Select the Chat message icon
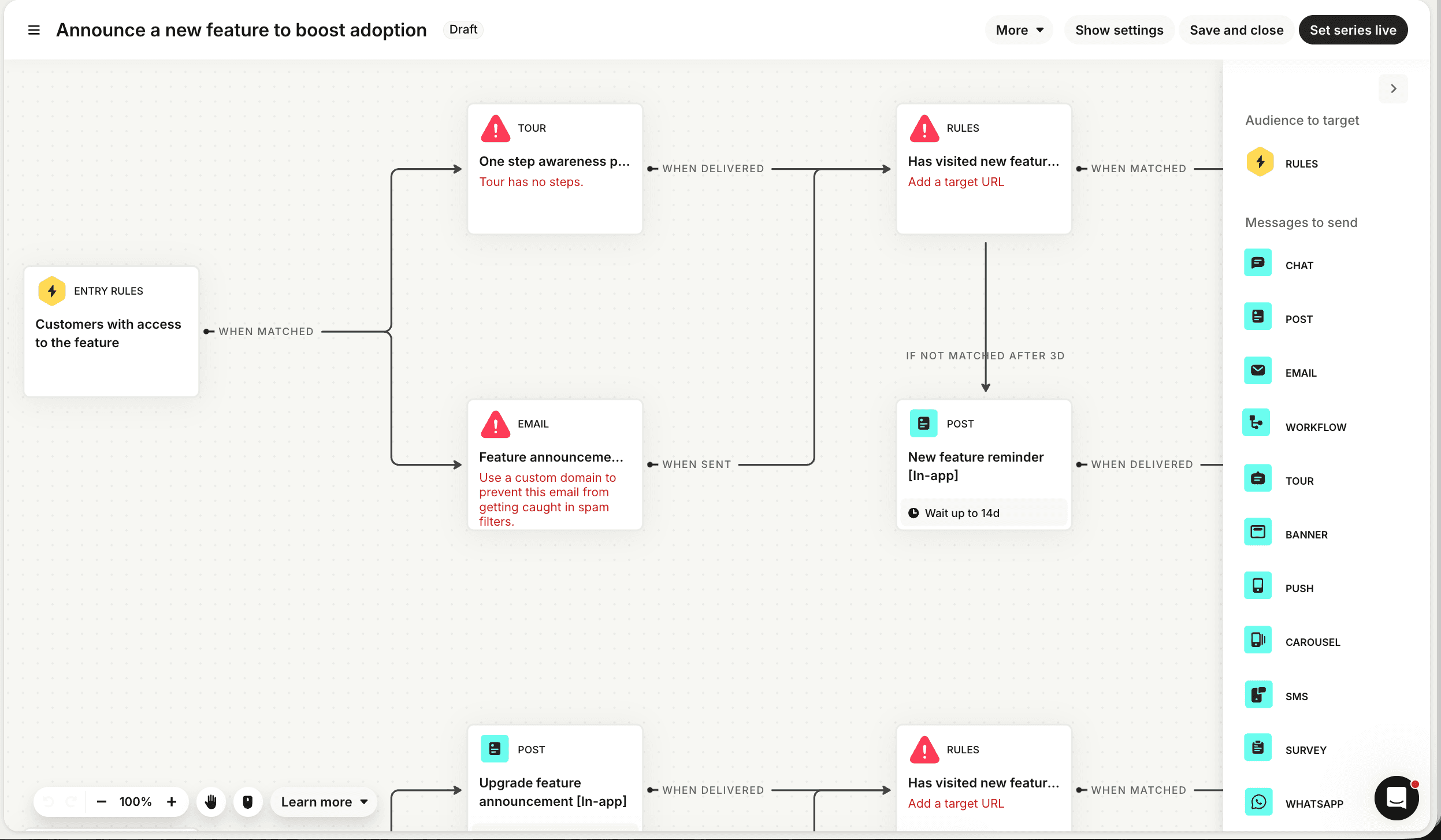 pyautogui.click(x=1258, y=263)
